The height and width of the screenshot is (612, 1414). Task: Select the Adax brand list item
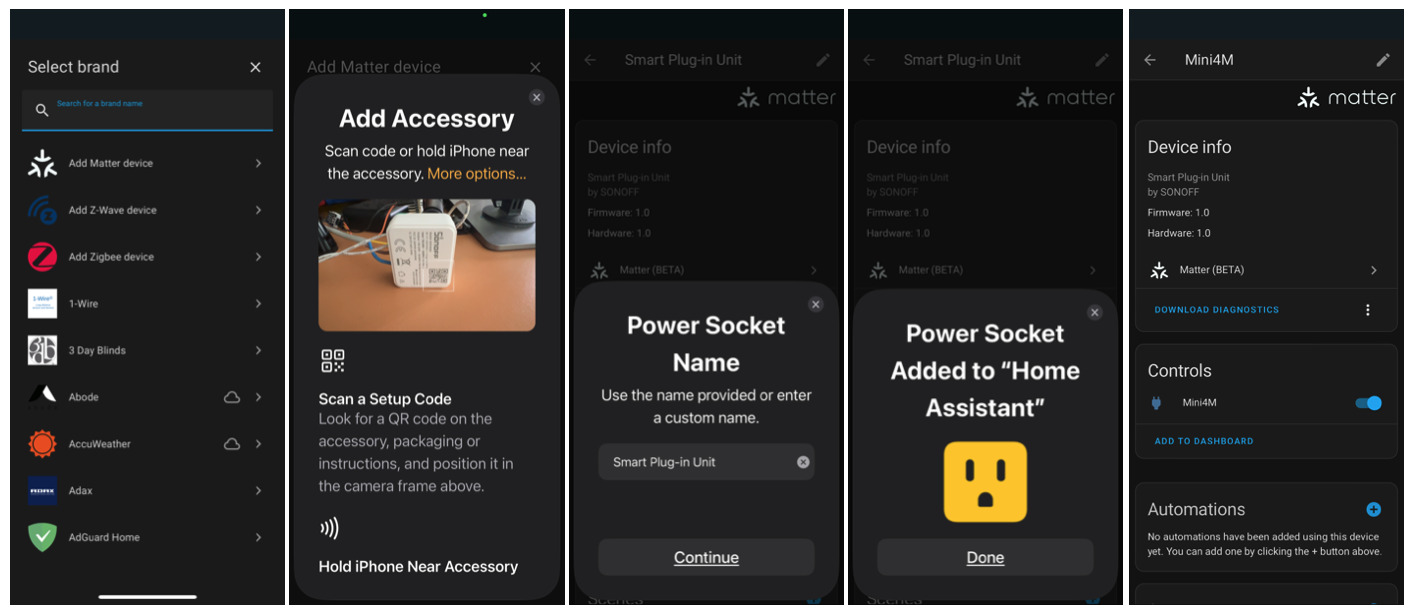pyautogui.click(x=147, y=490)
